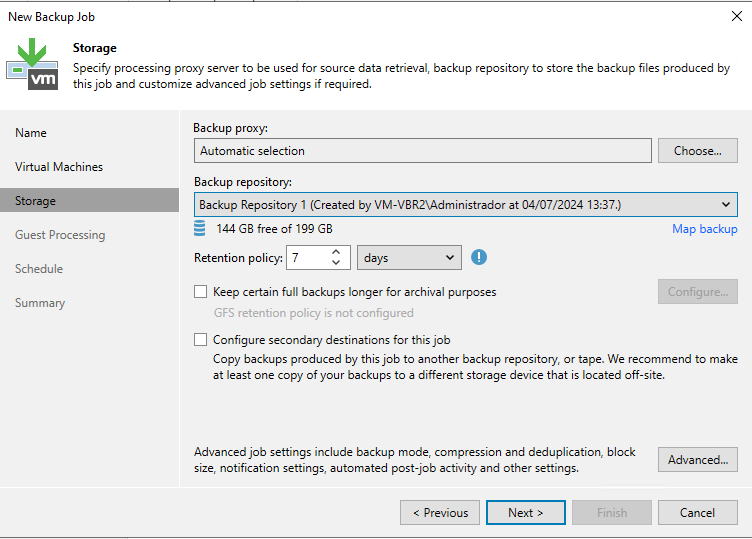Click the repository disk space icon

point(200,228)
